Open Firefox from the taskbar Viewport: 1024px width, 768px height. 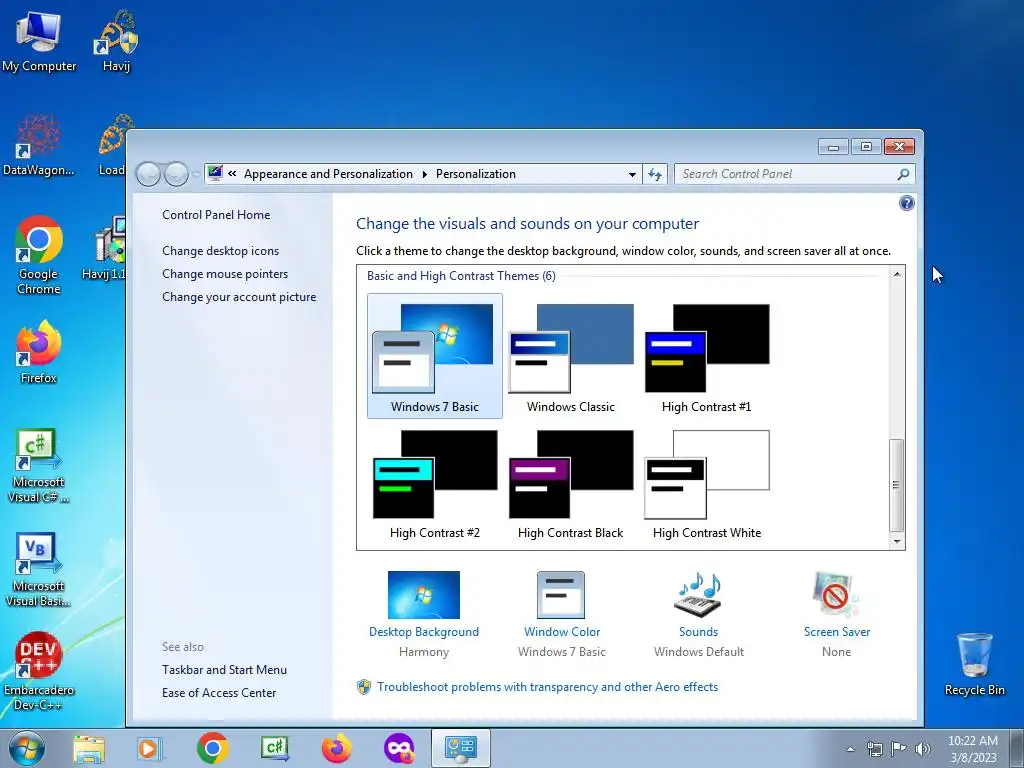click(336, 748)
